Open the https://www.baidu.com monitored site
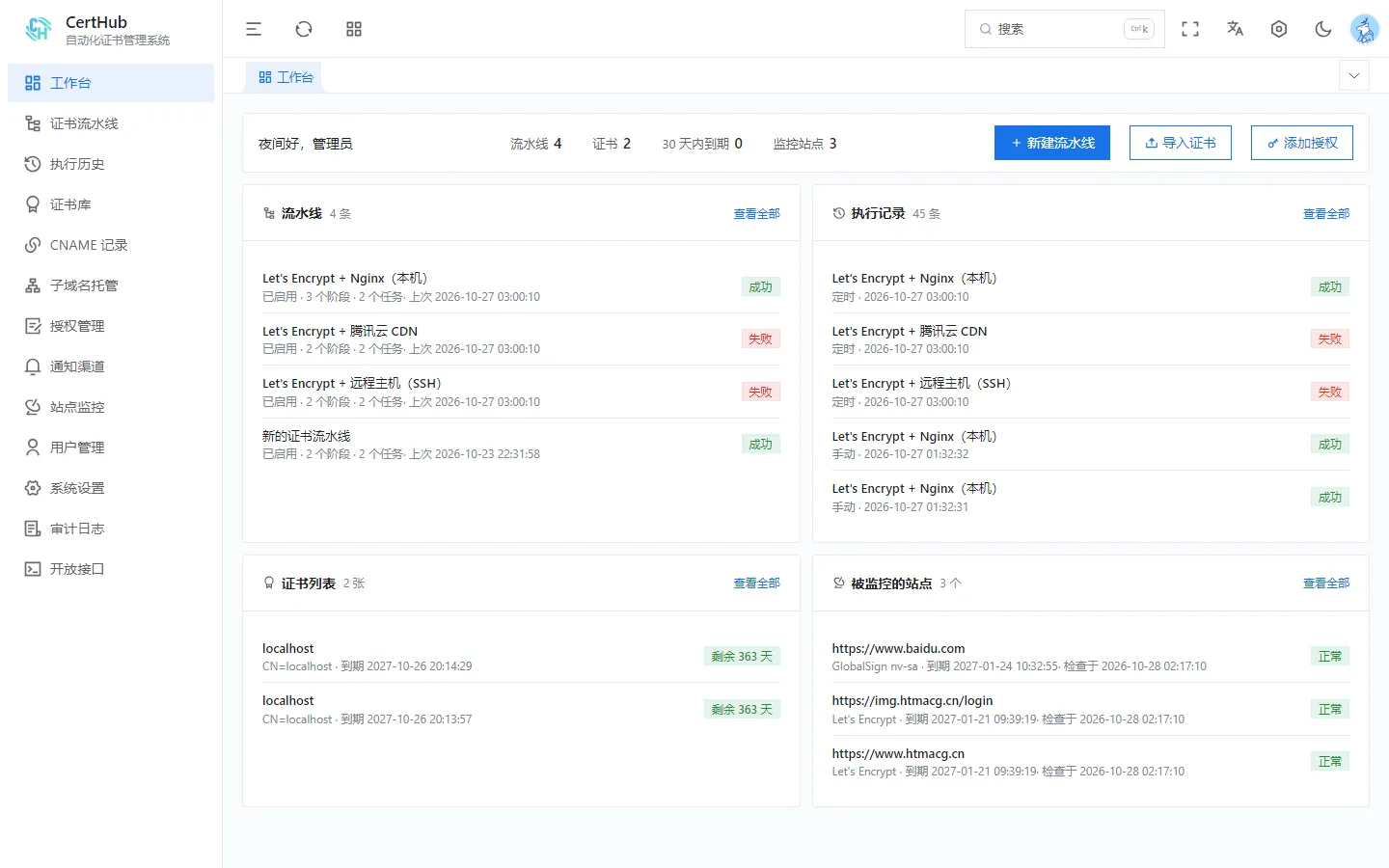1389x868 pixels. (1091, 657)
